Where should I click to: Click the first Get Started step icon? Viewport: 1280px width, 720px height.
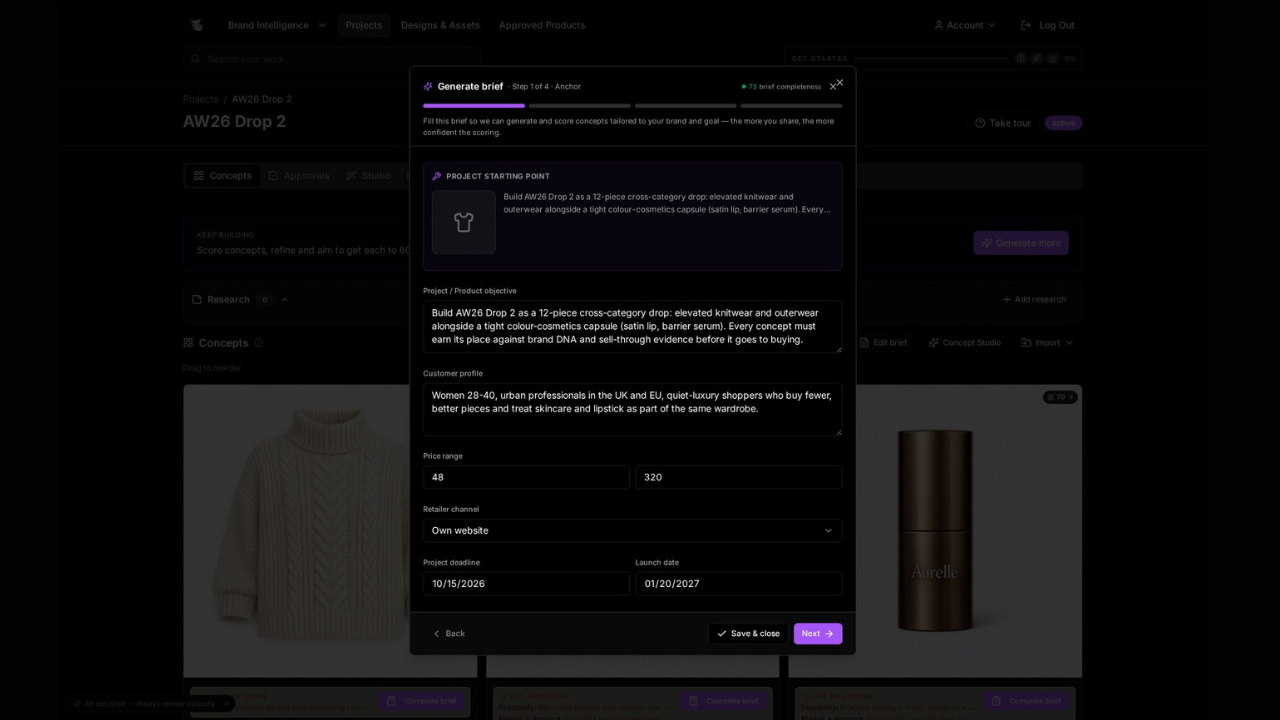pyautogui.click(x=1021, y=59)
